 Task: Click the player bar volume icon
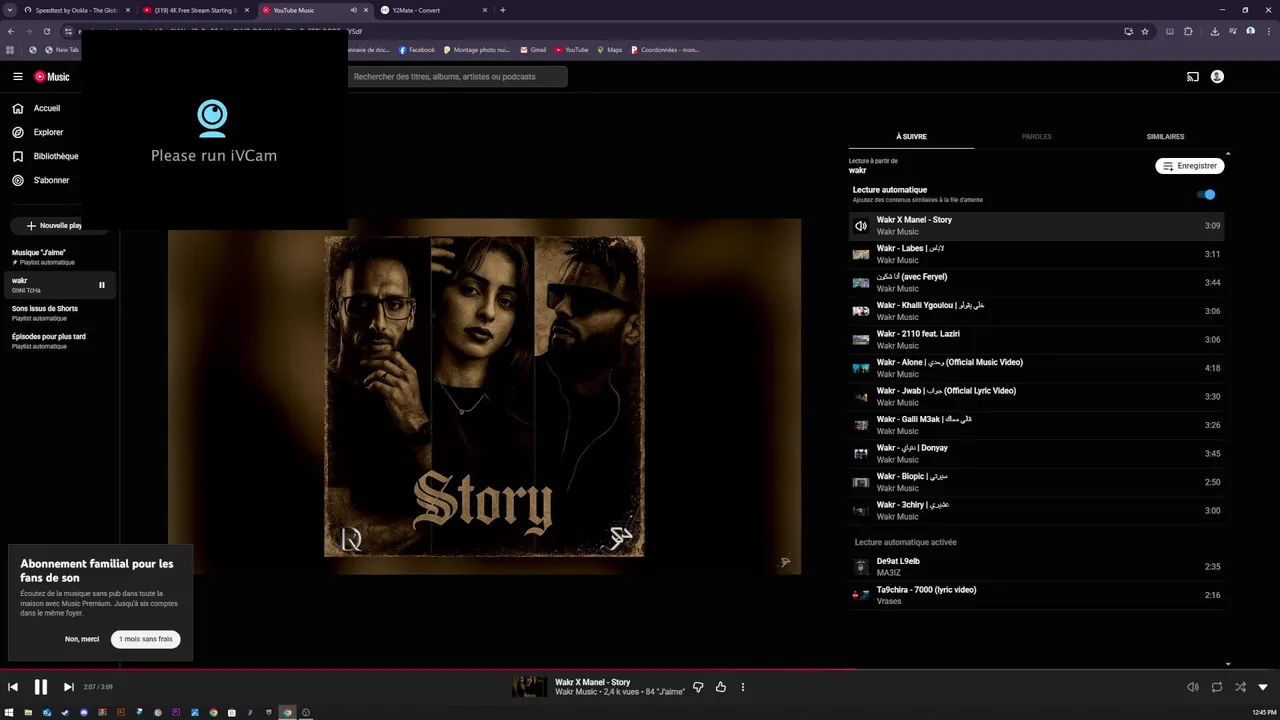pos(1192,687)
